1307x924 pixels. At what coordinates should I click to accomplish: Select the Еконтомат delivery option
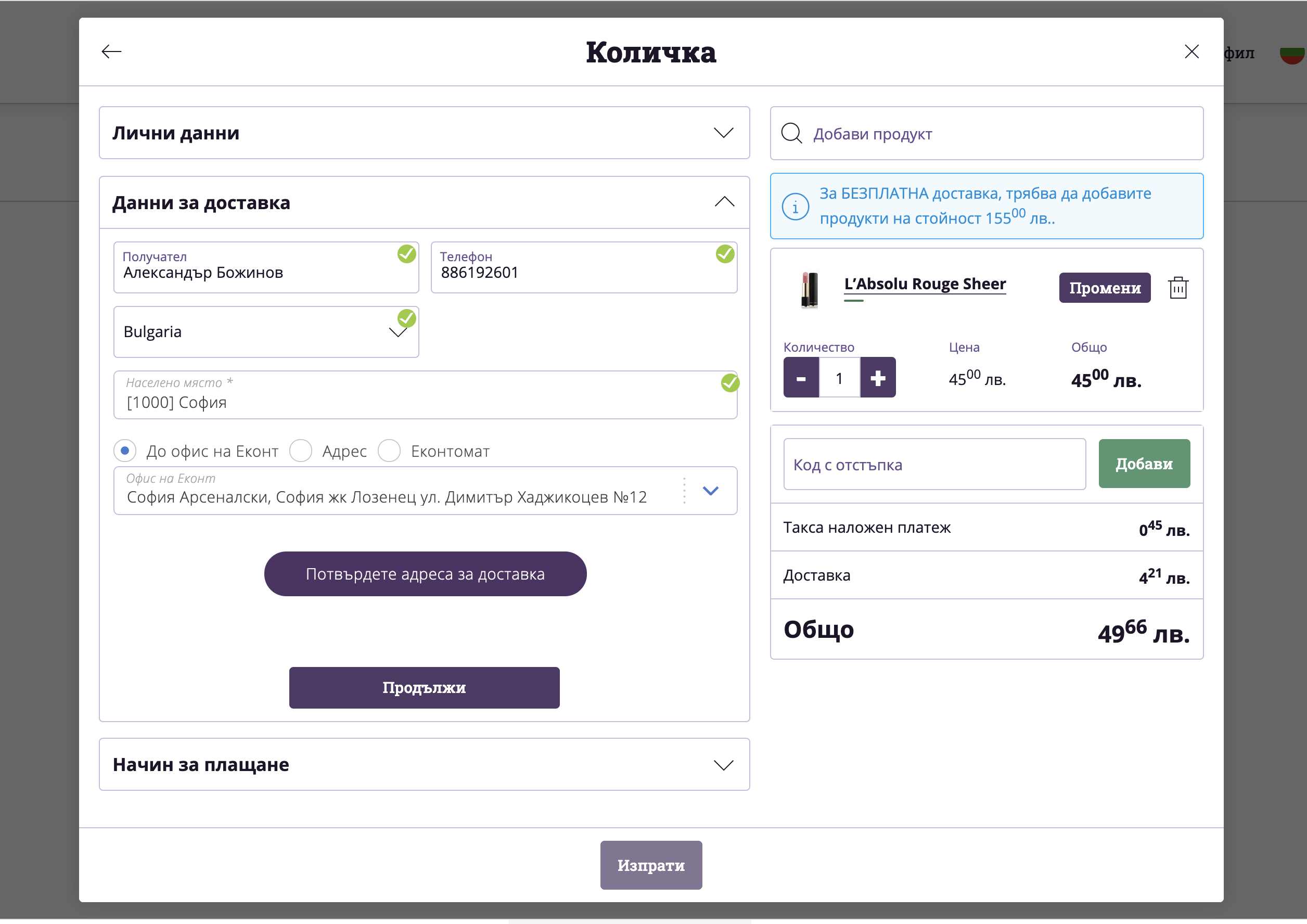pos(389,451)
